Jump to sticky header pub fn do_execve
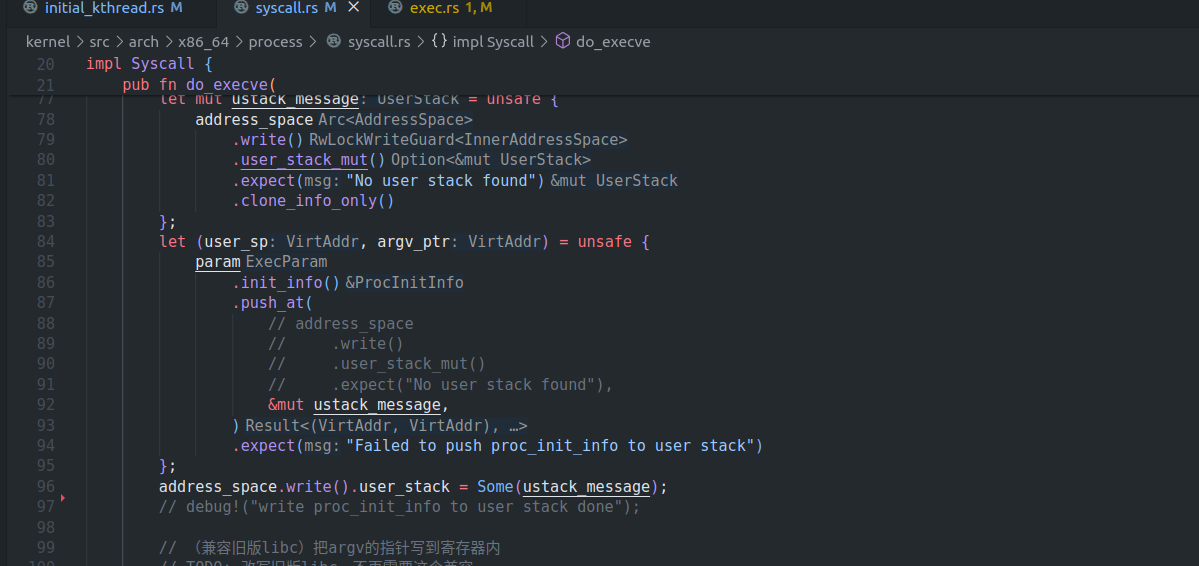1199x566 pixels. (198, 85)
